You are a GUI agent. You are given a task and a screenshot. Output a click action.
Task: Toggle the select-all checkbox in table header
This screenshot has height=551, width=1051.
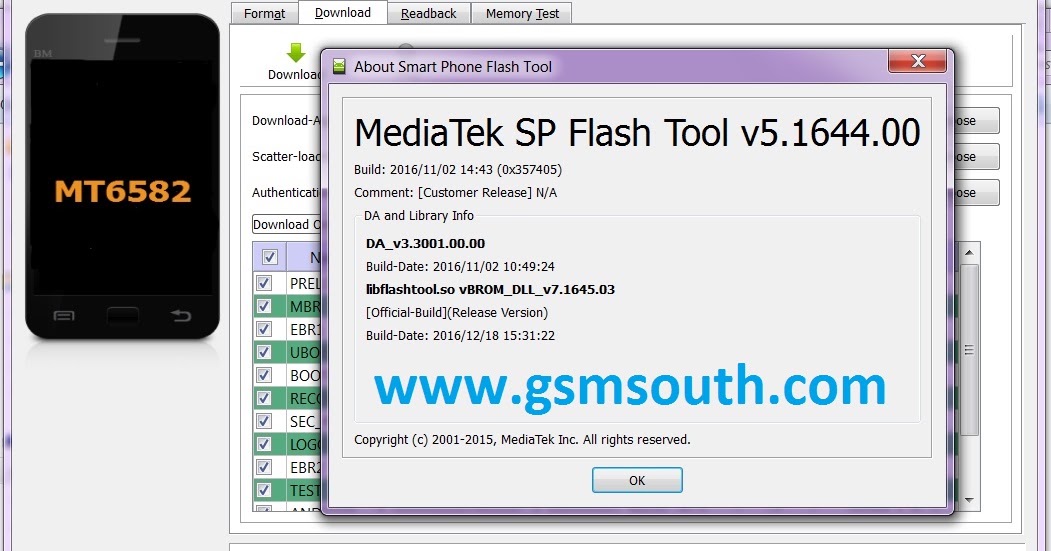tap(269, 257)
